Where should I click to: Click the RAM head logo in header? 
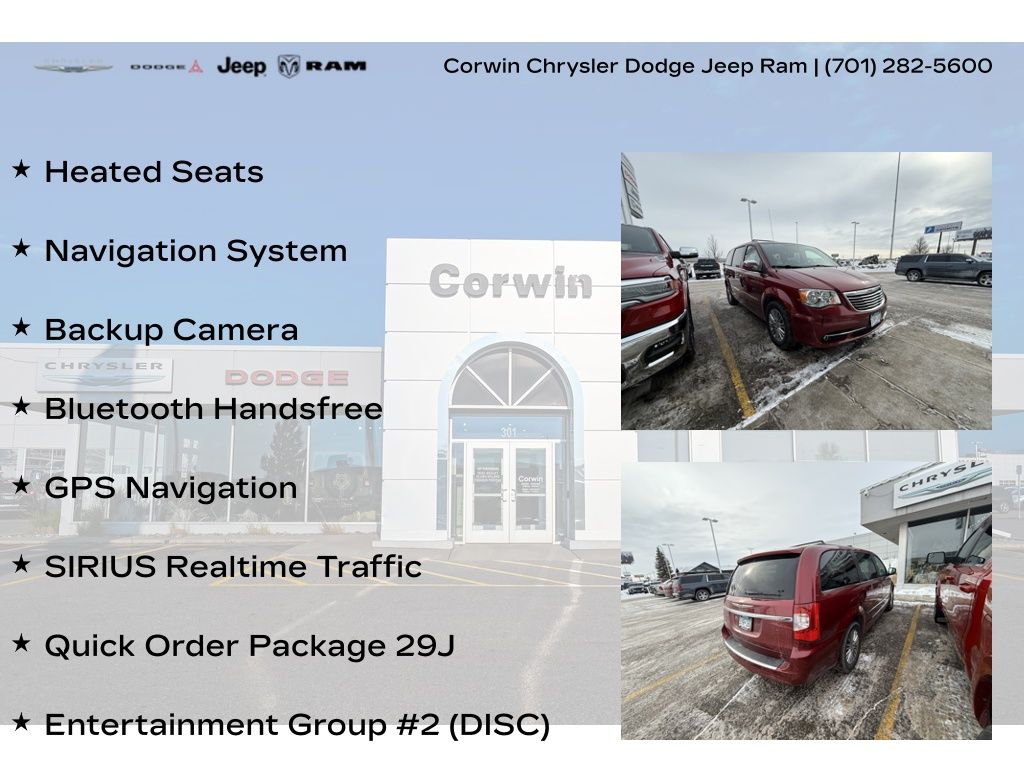(289, 66)
